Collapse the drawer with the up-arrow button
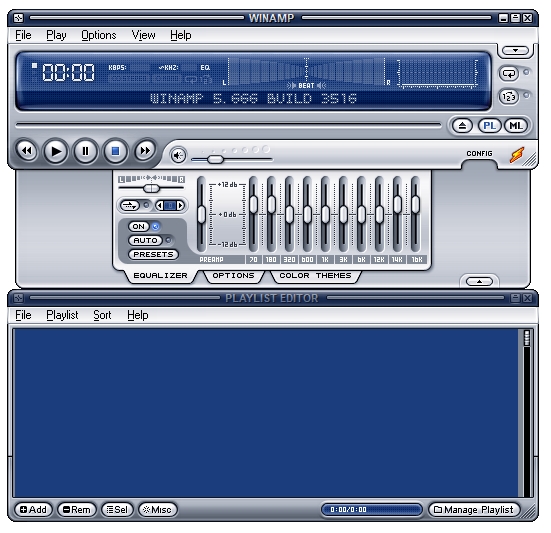Viewport: 551px width, 533px height. 479,281
